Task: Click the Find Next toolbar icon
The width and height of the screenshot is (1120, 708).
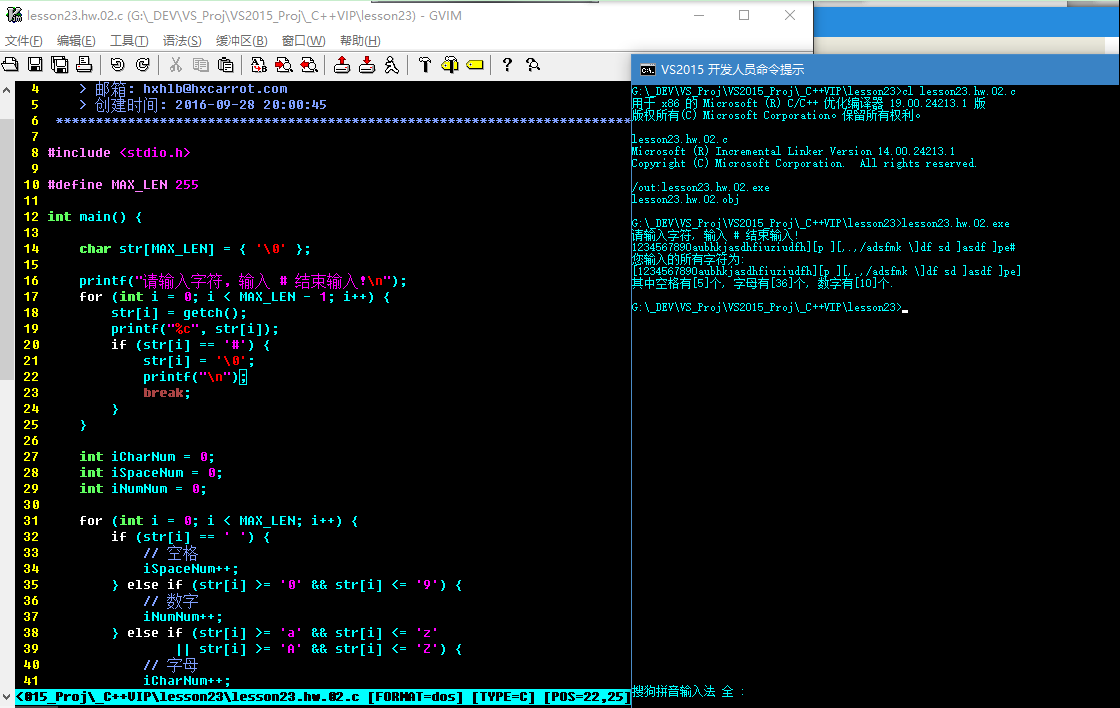Action: point(284,65)
